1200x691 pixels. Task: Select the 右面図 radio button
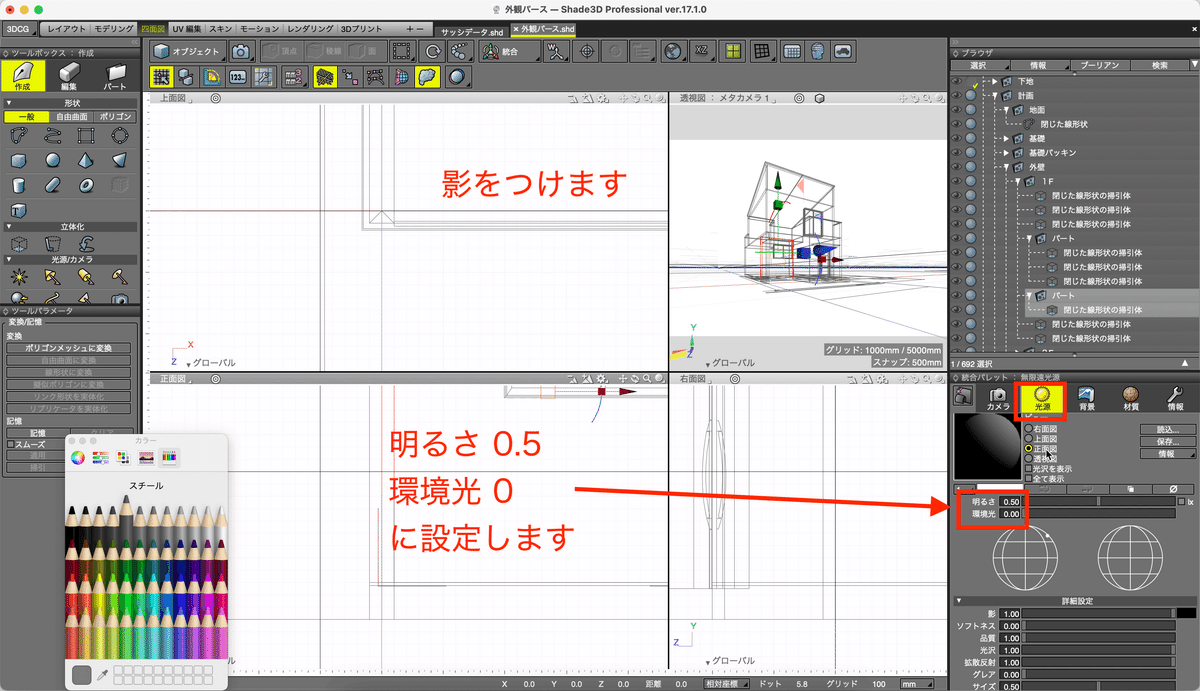coord(1028,429)
